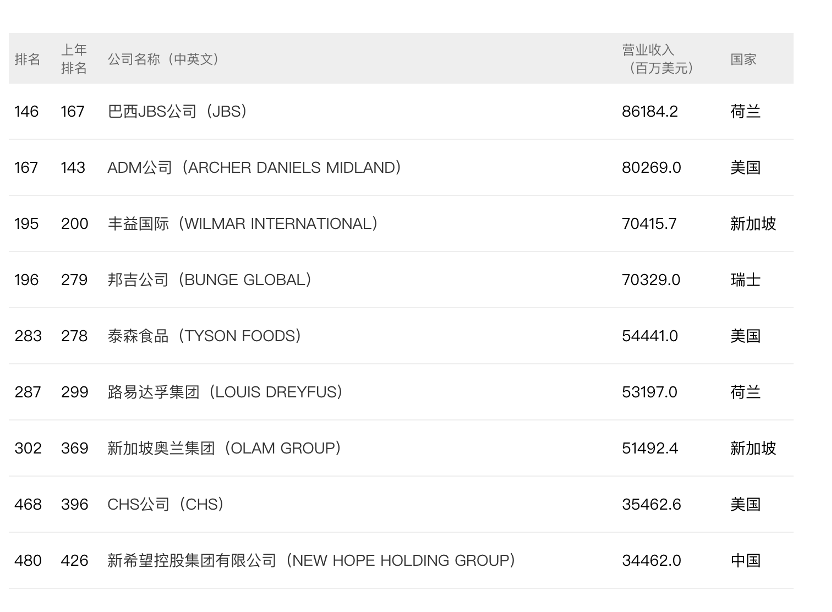Select previous rank 279 cell
The image size is (832, 612).
click(x=74, y=280)
